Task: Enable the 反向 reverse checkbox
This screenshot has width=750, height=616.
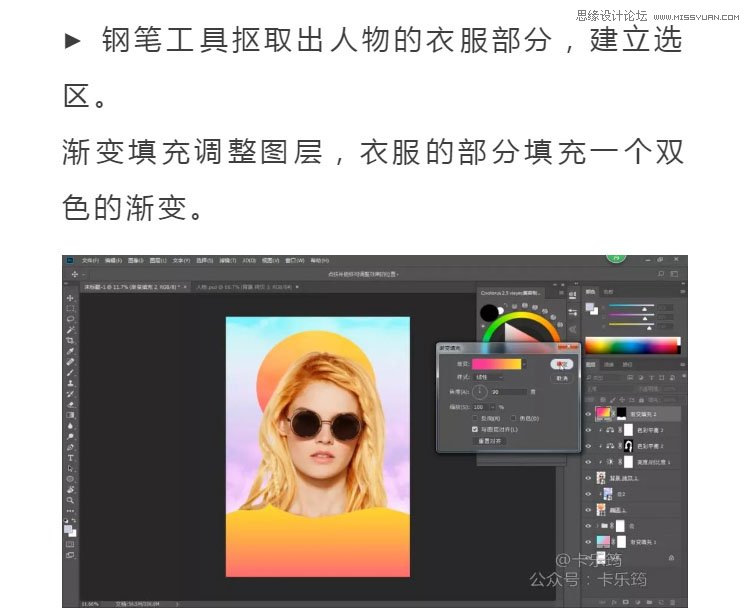Action: click(x=476, y=418)
